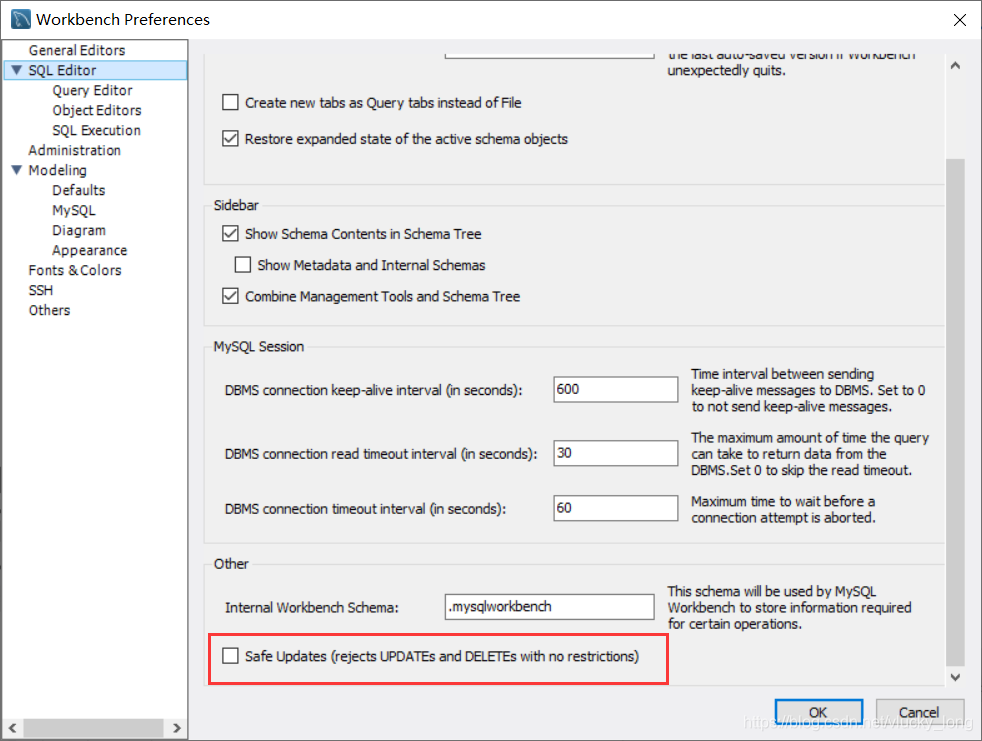
Task: Open Modeling Defaults page
Action: click(x=79, y=190)
